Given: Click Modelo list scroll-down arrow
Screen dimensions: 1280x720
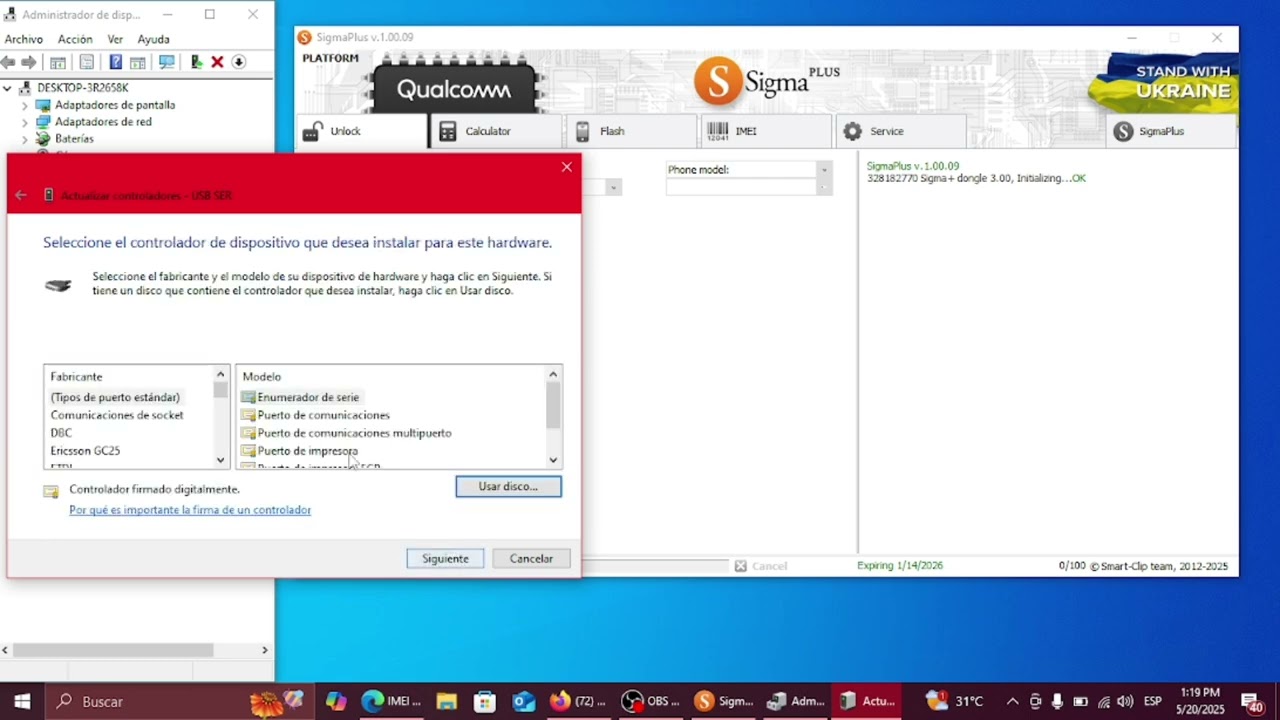Looking at the screenshot, I should pos(553,460).
